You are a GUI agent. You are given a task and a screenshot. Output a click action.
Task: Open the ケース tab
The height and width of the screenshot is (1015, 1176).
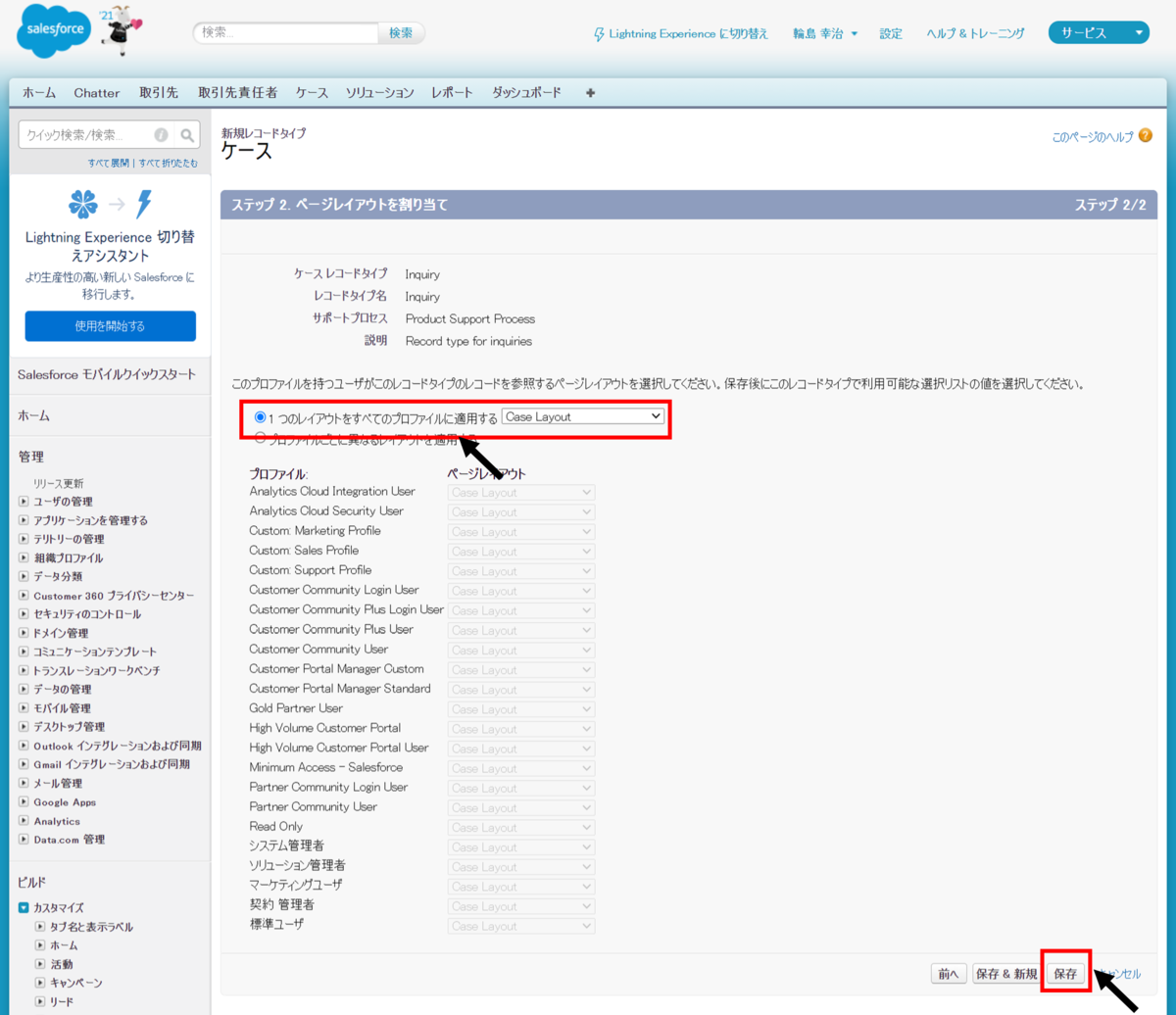[312, 93]
